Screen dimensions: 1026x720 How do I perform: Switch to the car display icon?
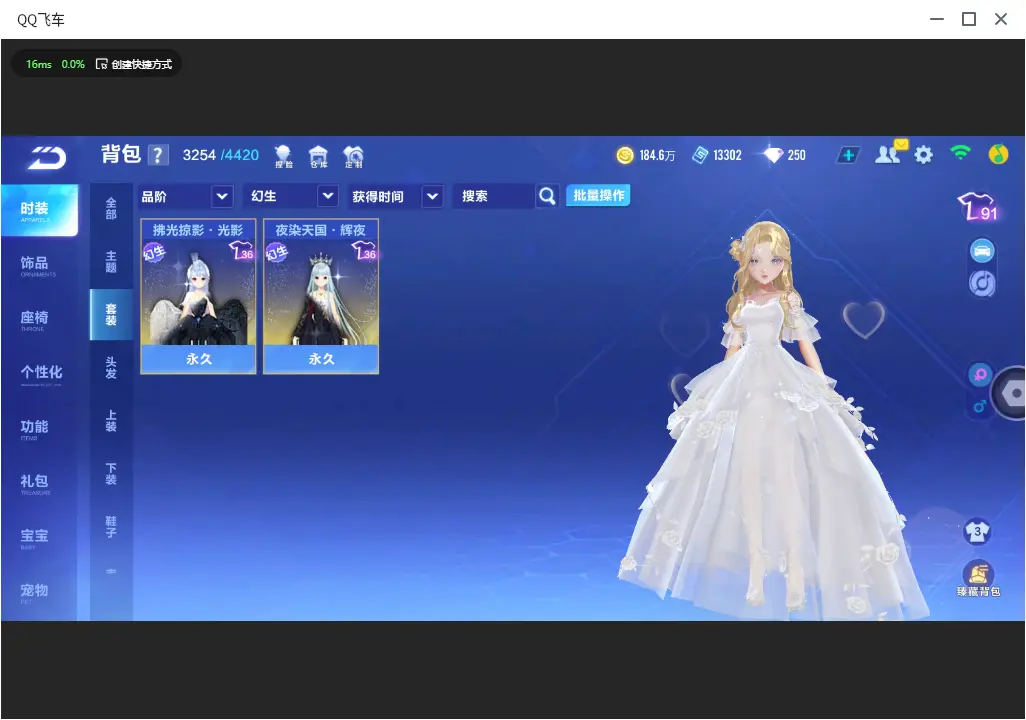coord(982,251)
